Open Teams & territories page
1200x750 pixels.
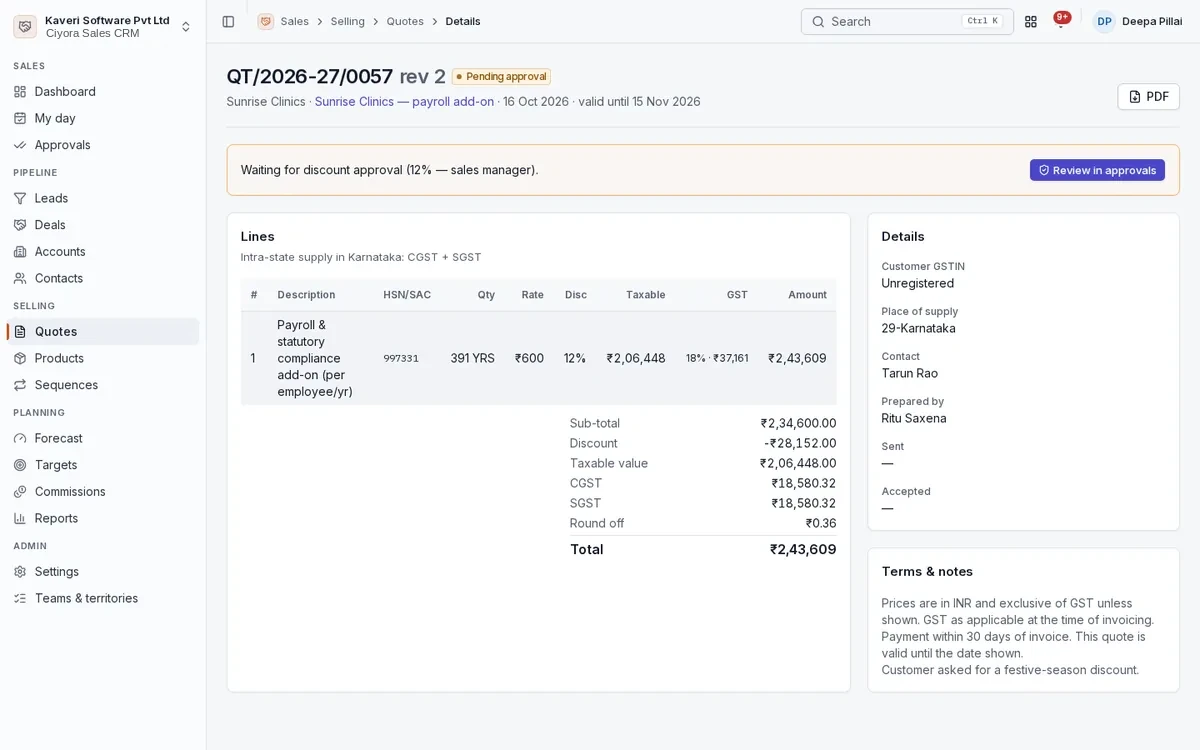pyautogui.click(x=103, y=598)
